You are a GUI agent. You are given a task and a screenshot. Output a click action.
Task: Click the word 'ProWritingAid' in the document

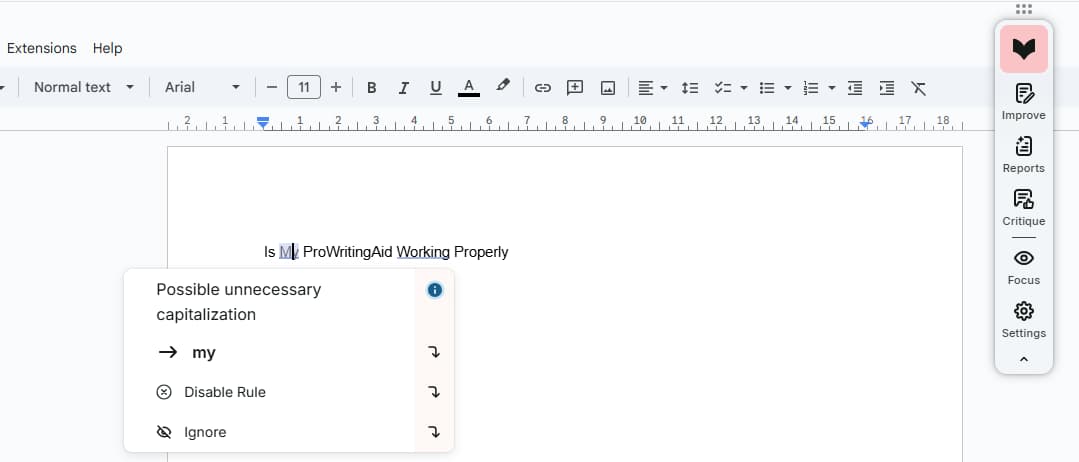pyautogui.click(x=348, y=252)
